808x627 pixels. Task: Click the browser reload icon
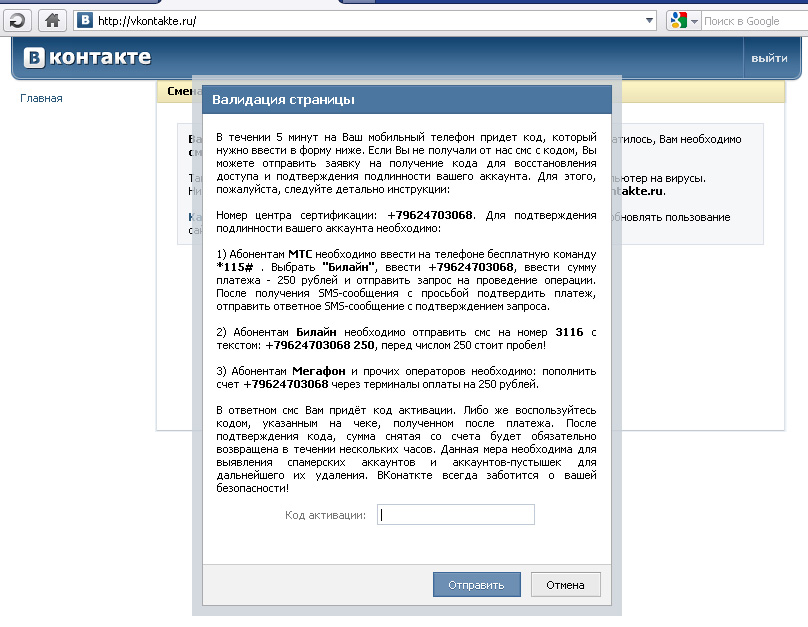[18, 21]
